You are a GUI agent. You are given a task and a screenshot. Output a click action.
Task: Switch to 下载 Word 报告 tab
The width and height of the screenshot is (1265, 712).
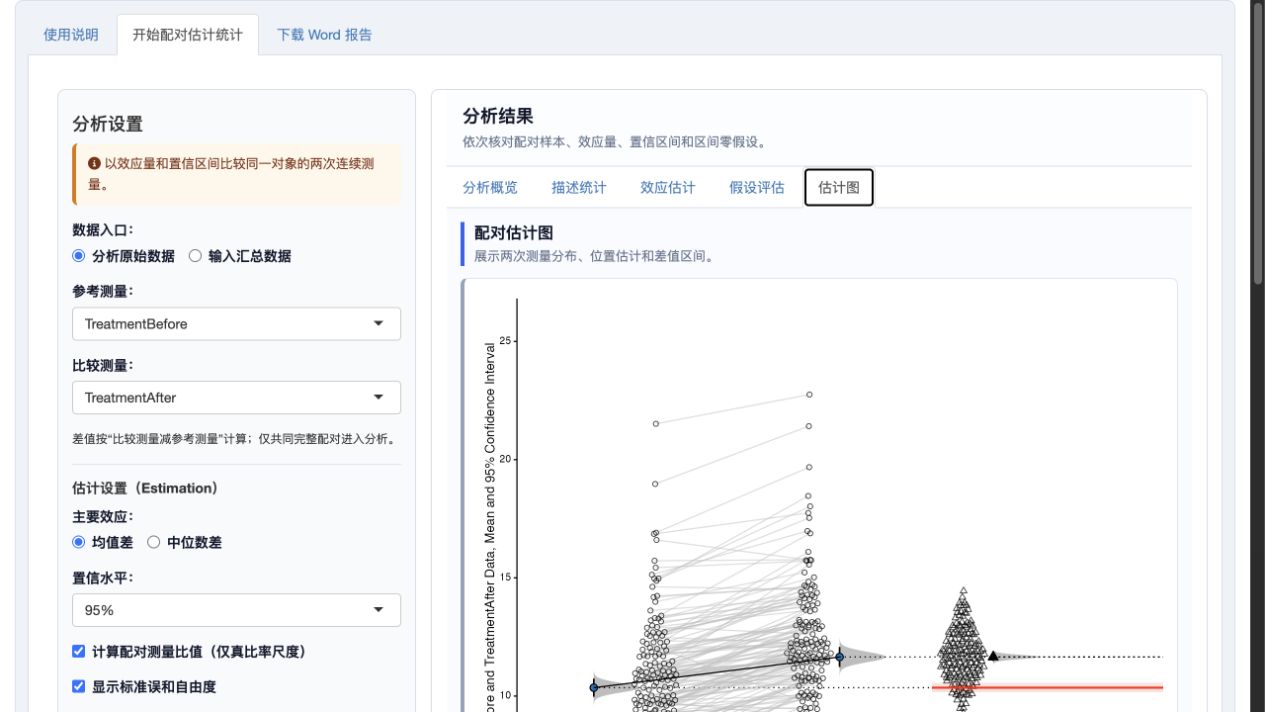324,35
